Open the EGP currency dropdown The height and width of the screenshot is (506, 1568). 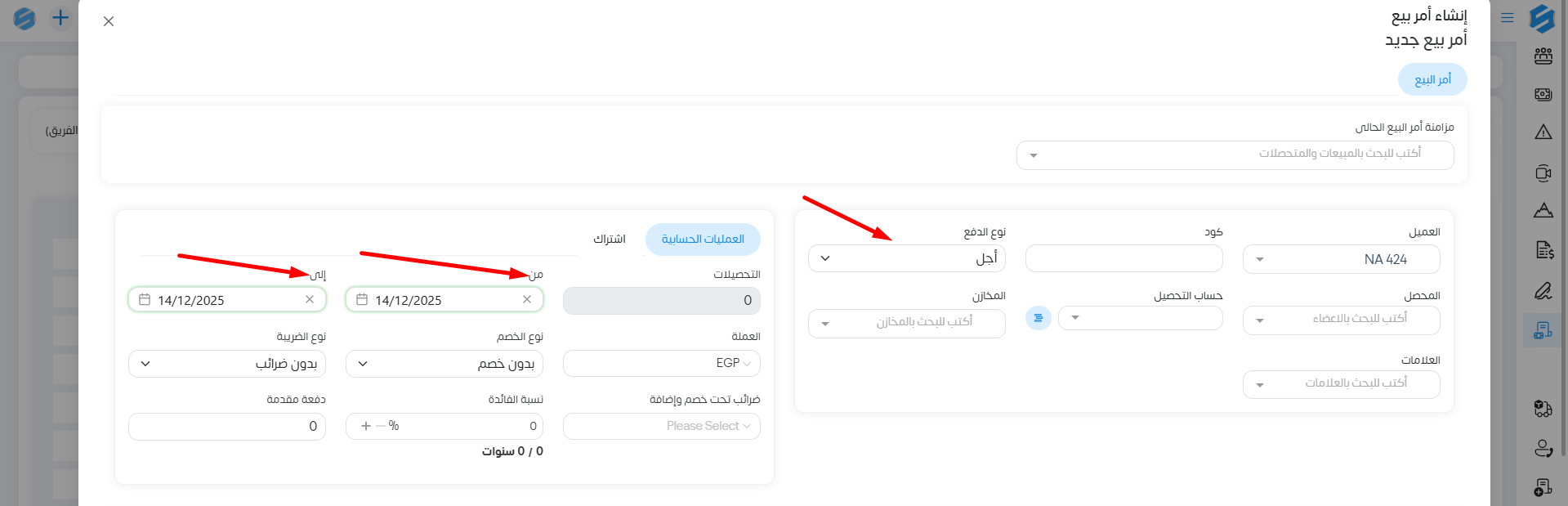tap(661, 363)
